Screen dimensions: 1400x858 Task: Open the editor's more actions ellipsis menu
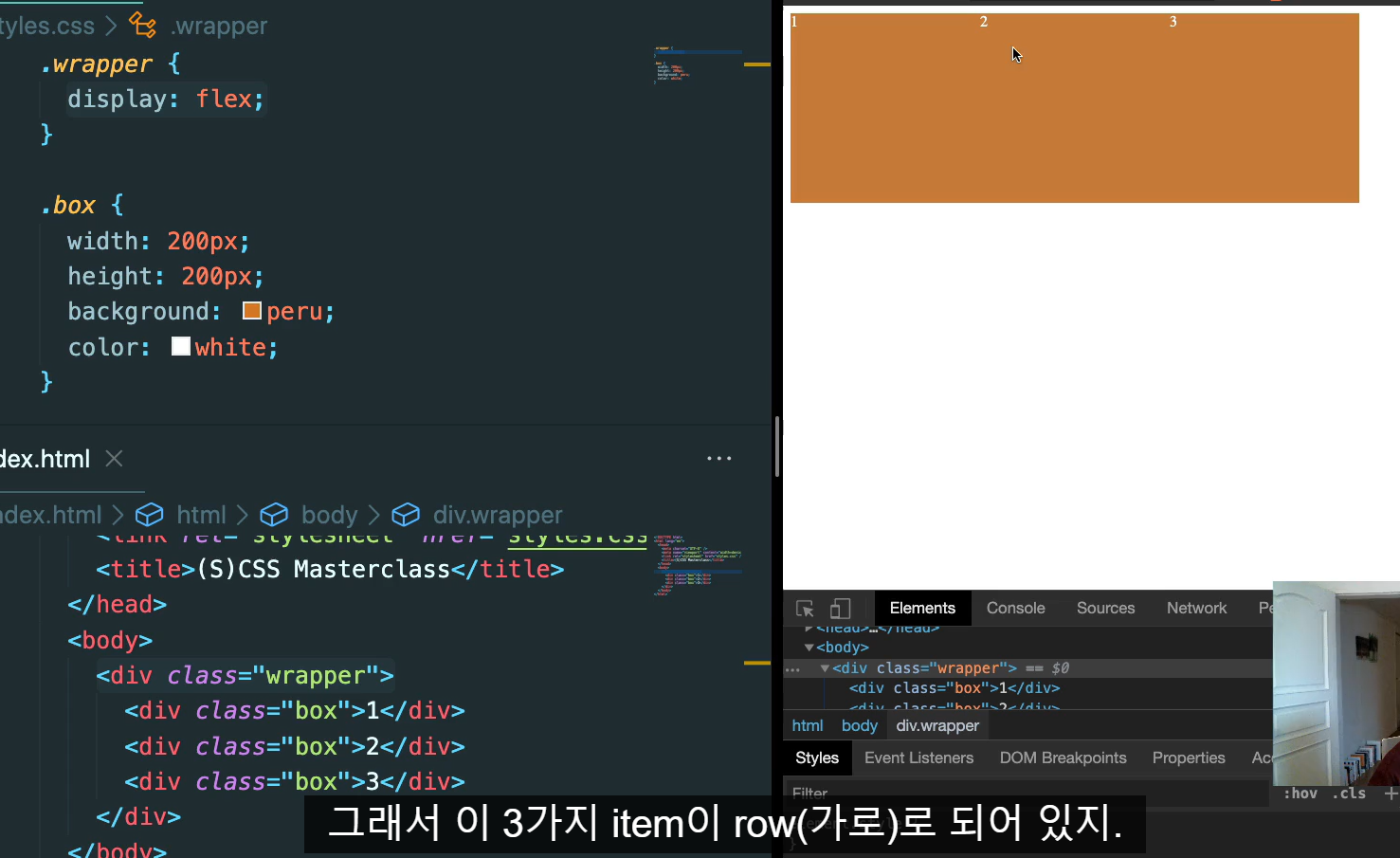tap(719, 459)
